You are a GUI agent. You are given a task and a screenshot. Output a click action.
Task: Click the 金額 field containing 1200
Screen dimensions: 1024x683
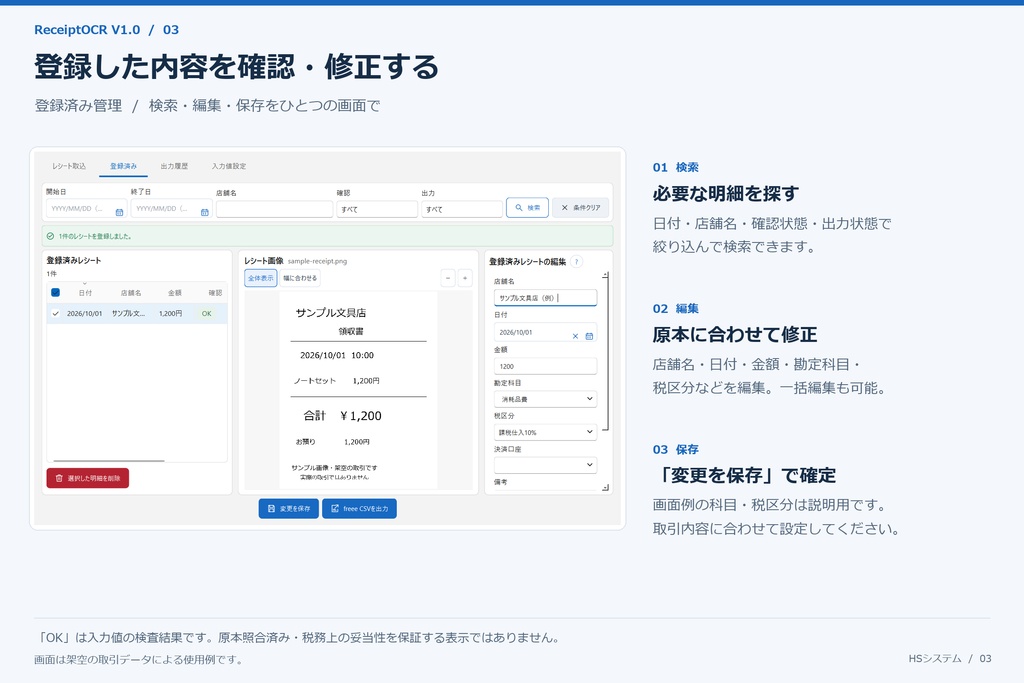pos(545,366)
